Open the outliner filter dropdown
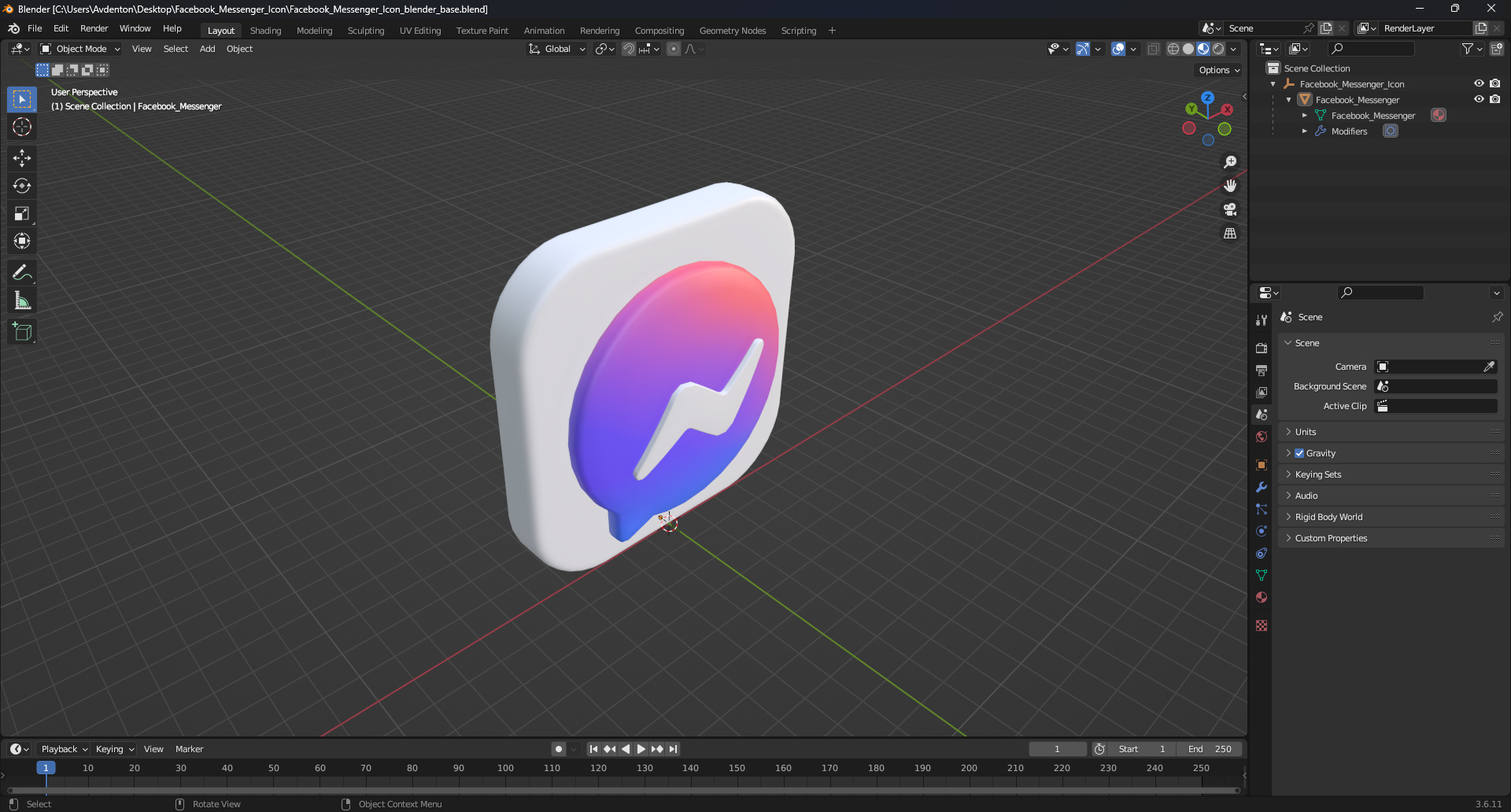The width and height of the screenshot is (1511, 812). (x=1472, y=49)
